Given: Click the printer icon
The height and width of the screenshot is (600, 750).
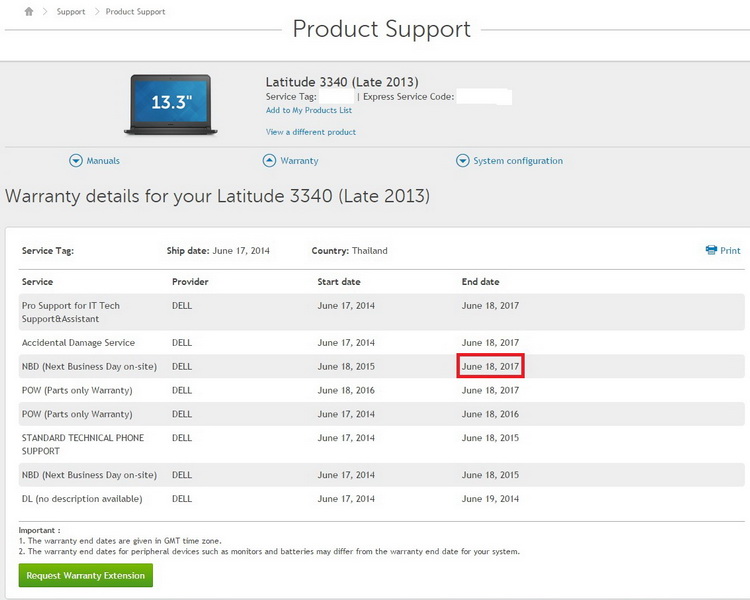Looking at the screenshot, I should coord(711,250).
